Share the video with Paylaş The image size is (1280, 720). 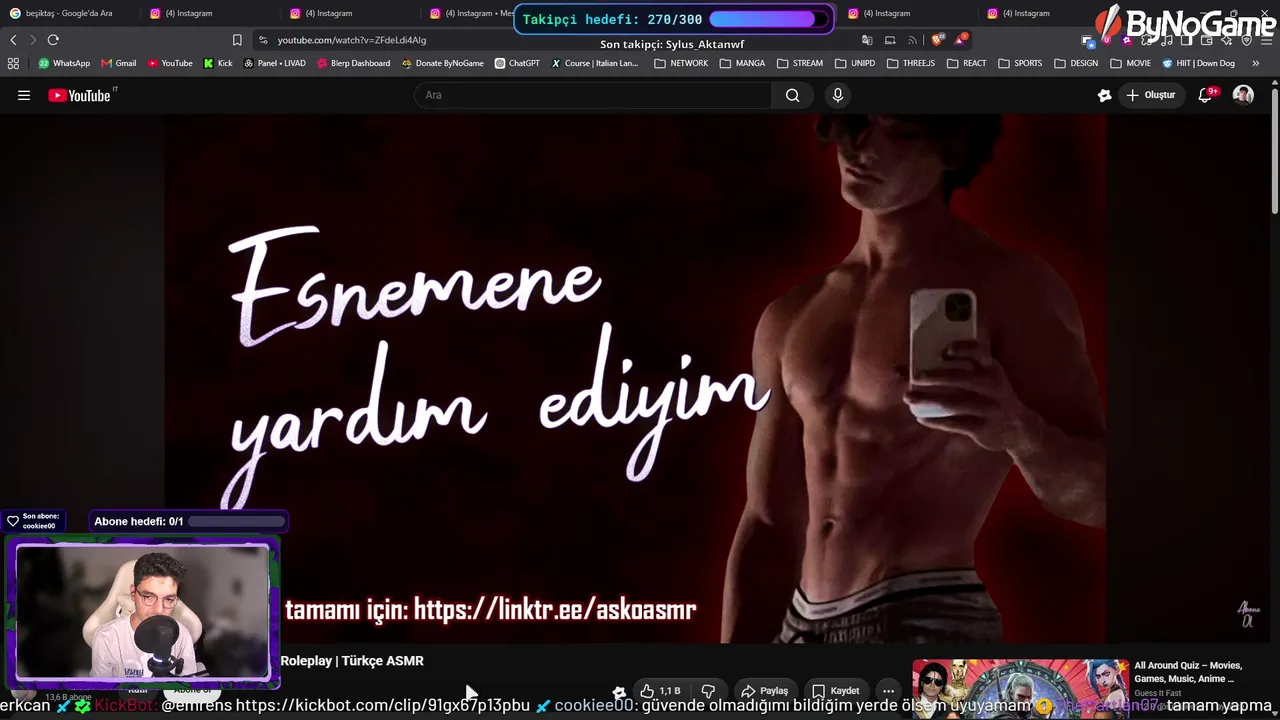(764, 691)
